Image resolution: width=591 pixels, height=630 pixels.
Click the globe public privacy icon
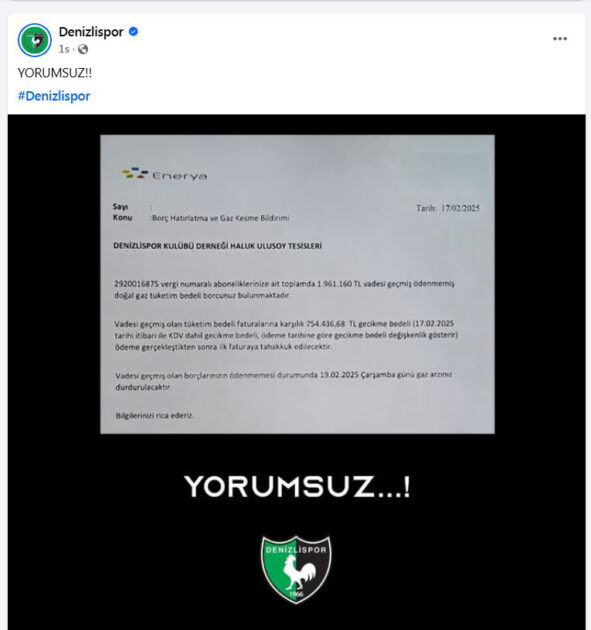click(83, 49)
